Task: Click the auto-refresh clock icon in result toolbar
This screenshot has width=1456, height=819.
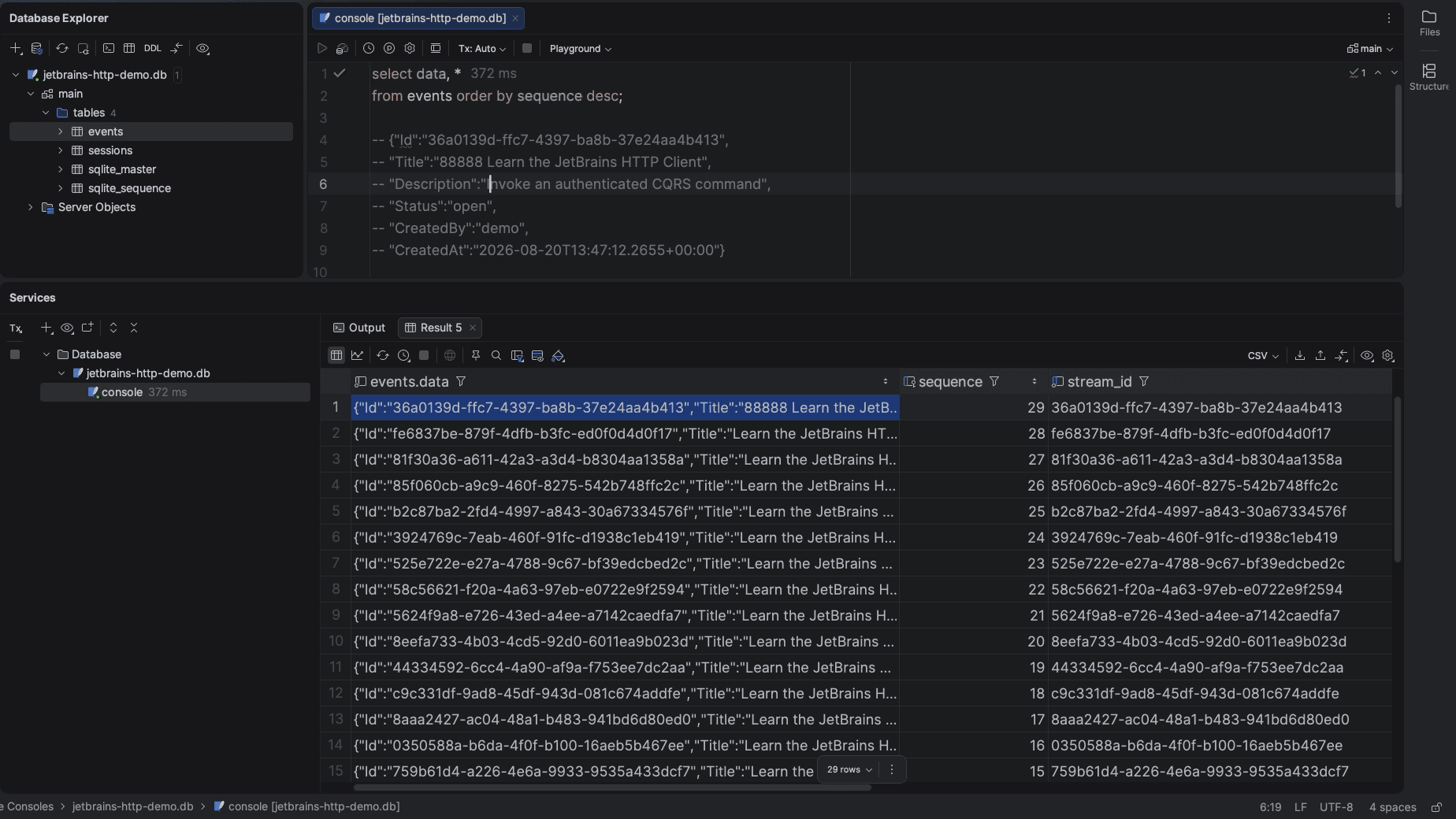Action: 404,356
